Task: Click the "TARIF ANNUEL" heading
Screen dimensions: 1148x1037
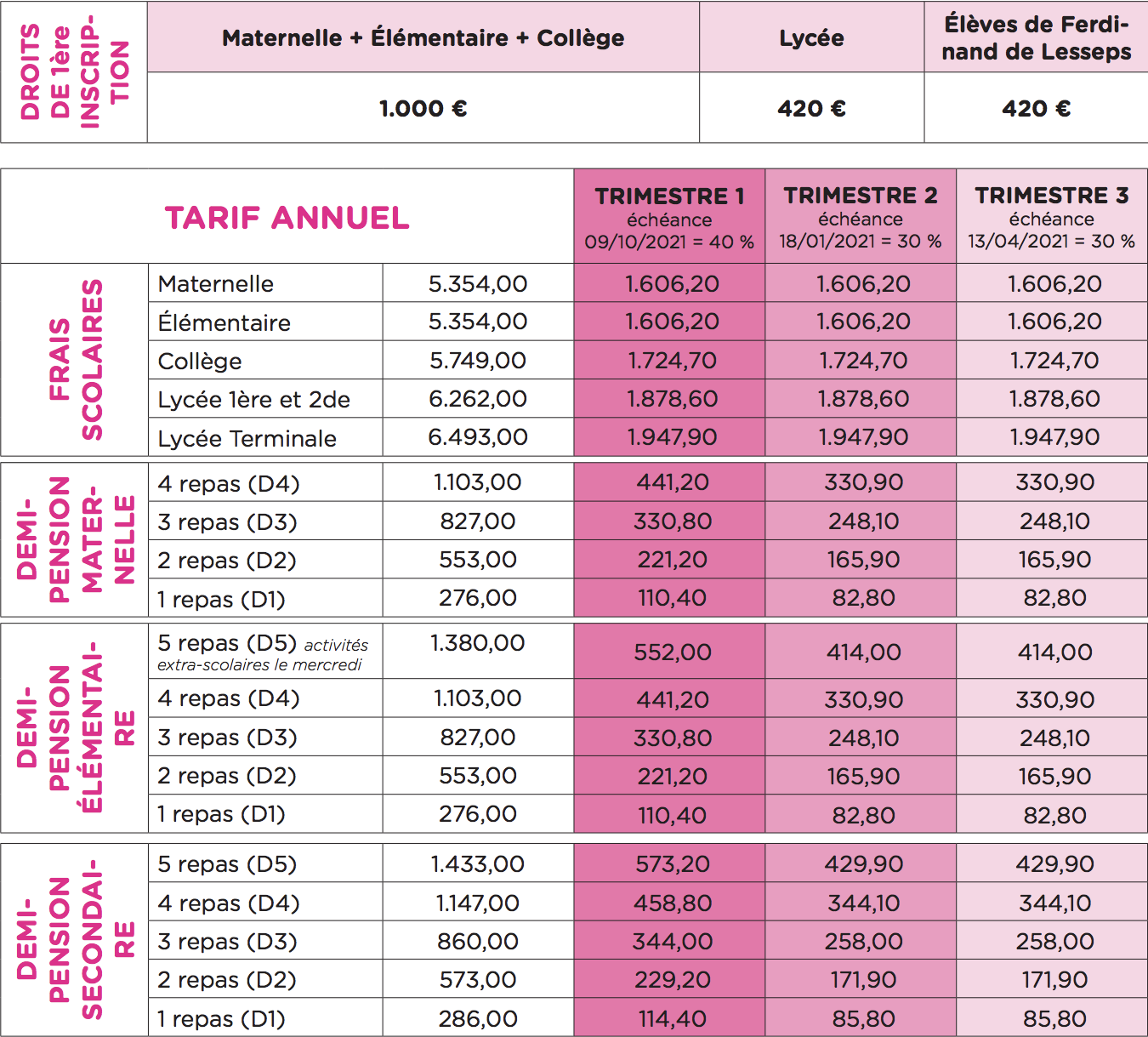Action: pyautogui.click(x=287, y=218)
